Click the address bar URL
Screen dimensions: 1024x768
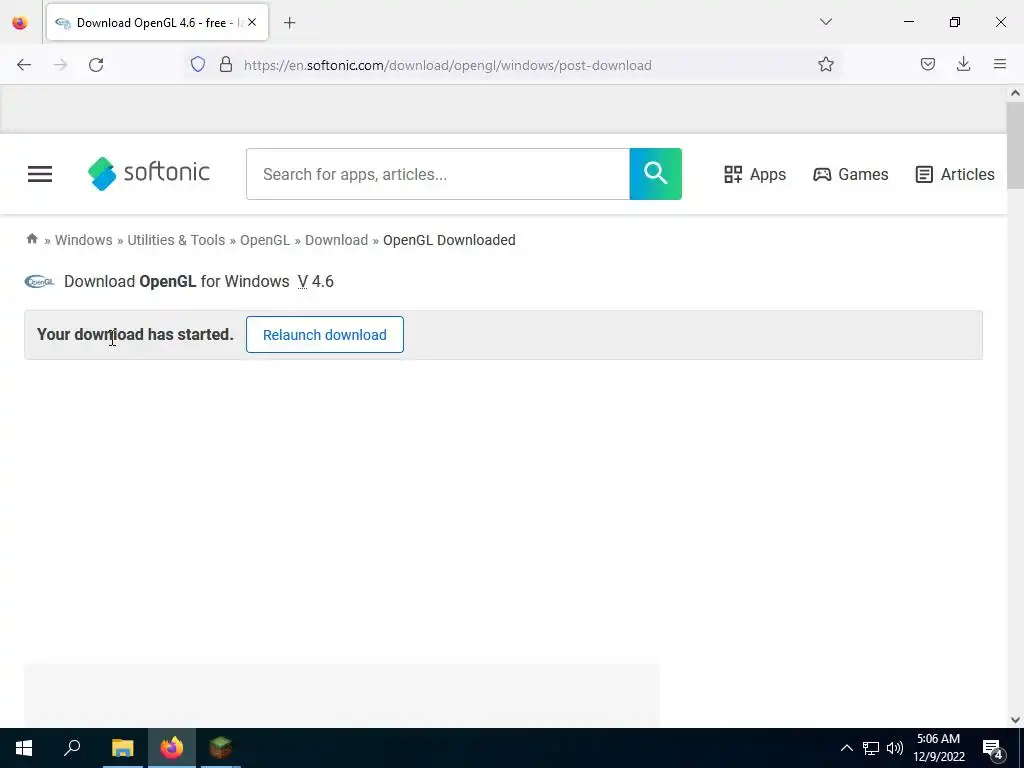pyautogui.click(x=447, y=65)
